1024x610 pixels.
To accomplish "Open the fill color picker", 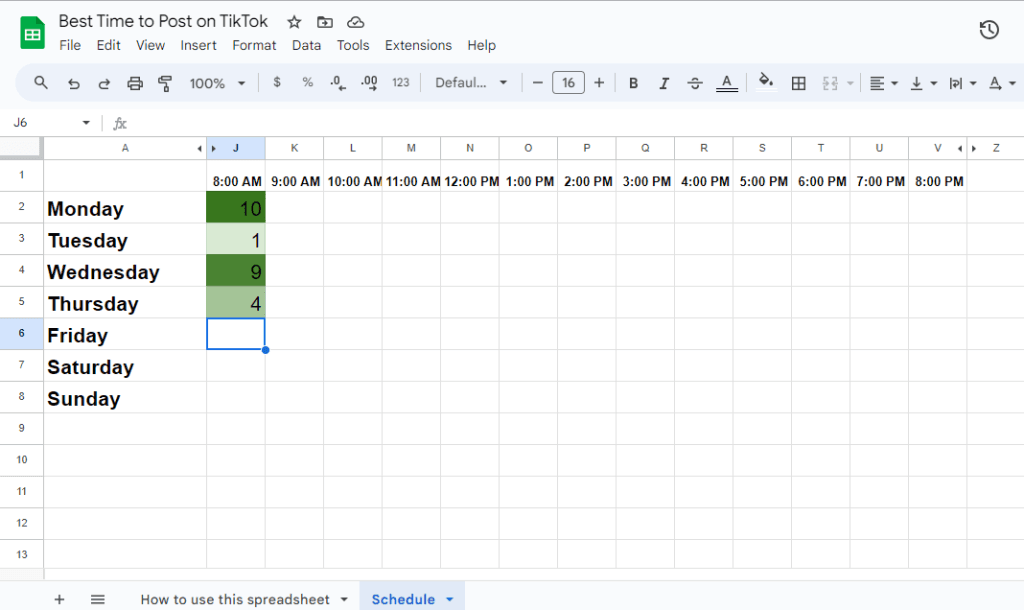I will click(x=765, y=83).
